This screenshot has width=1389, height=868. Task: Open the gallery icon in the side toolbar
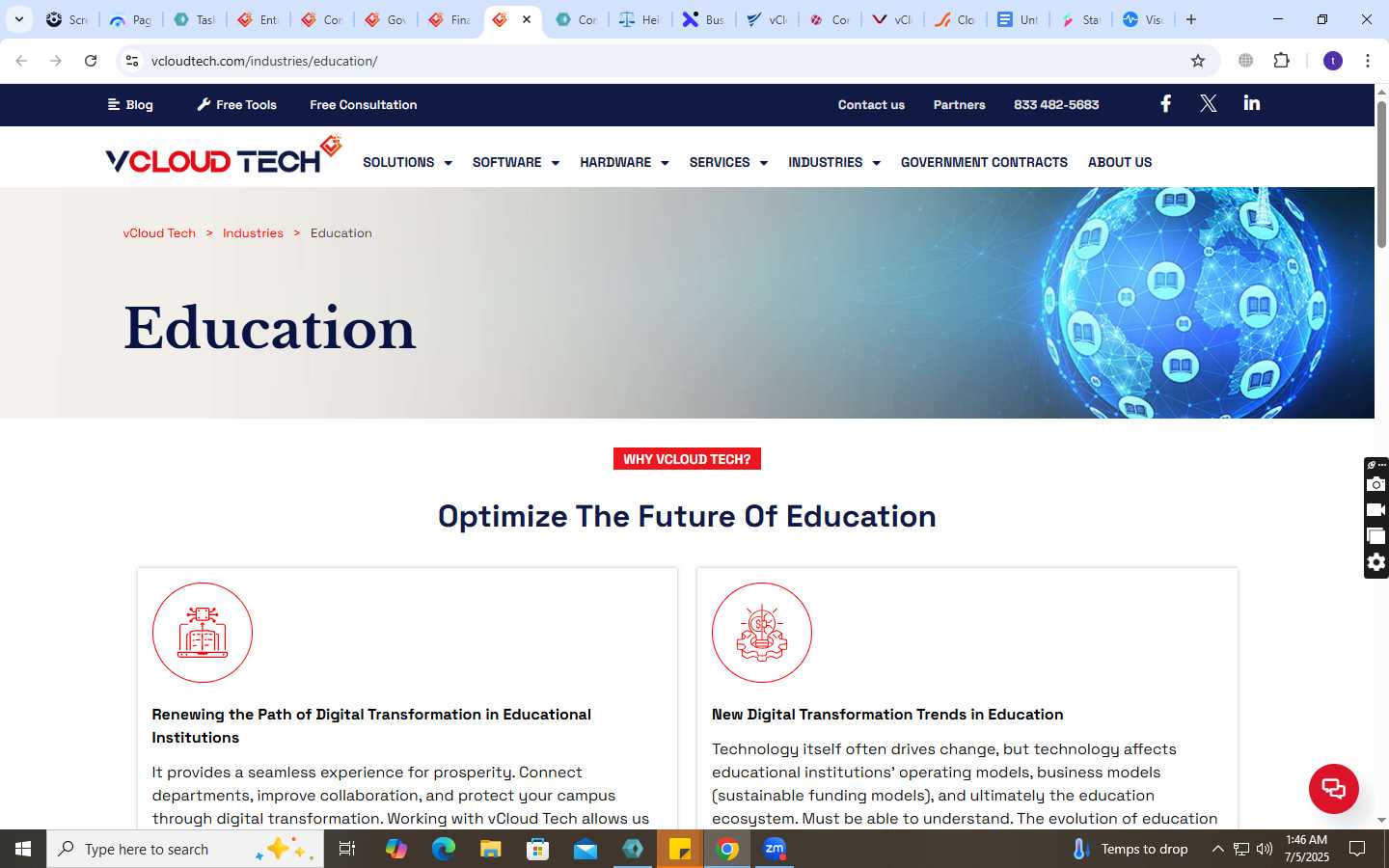click(x=1376, y=536)
